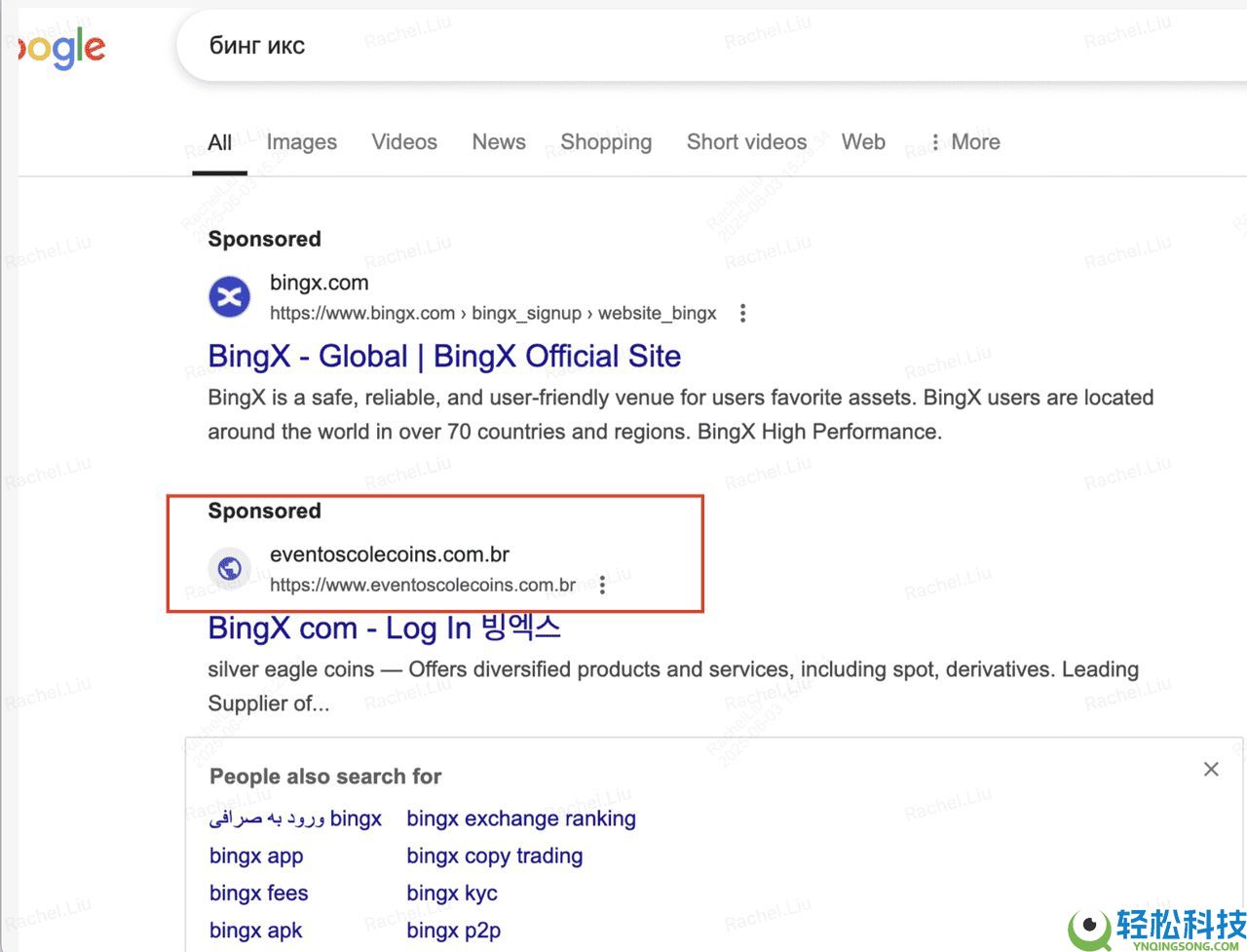Open three-dot menu beside eventoscolecoins URL
The image size is (1247, 952).
(x=603, y=585)
